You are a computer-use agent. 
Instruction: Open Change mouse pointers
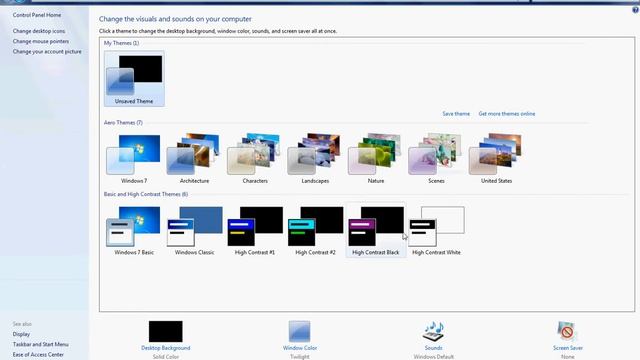click(40, 41)
